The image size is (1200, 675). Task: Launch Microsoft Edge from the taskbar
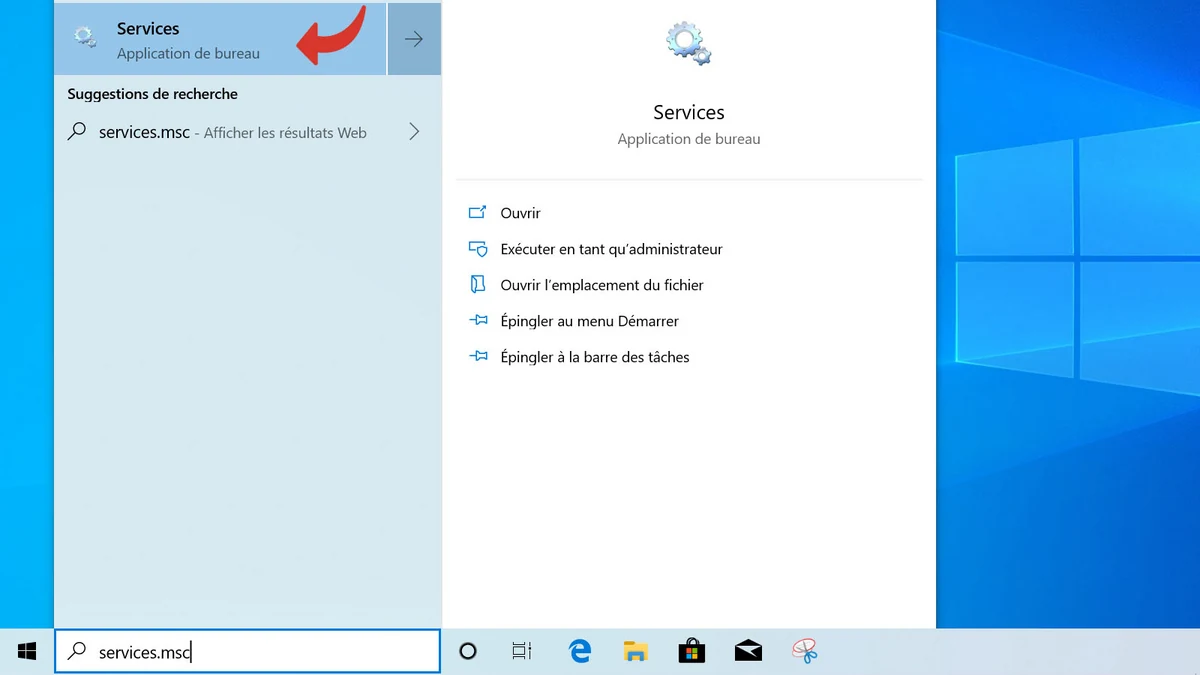[x=580, y=652]
